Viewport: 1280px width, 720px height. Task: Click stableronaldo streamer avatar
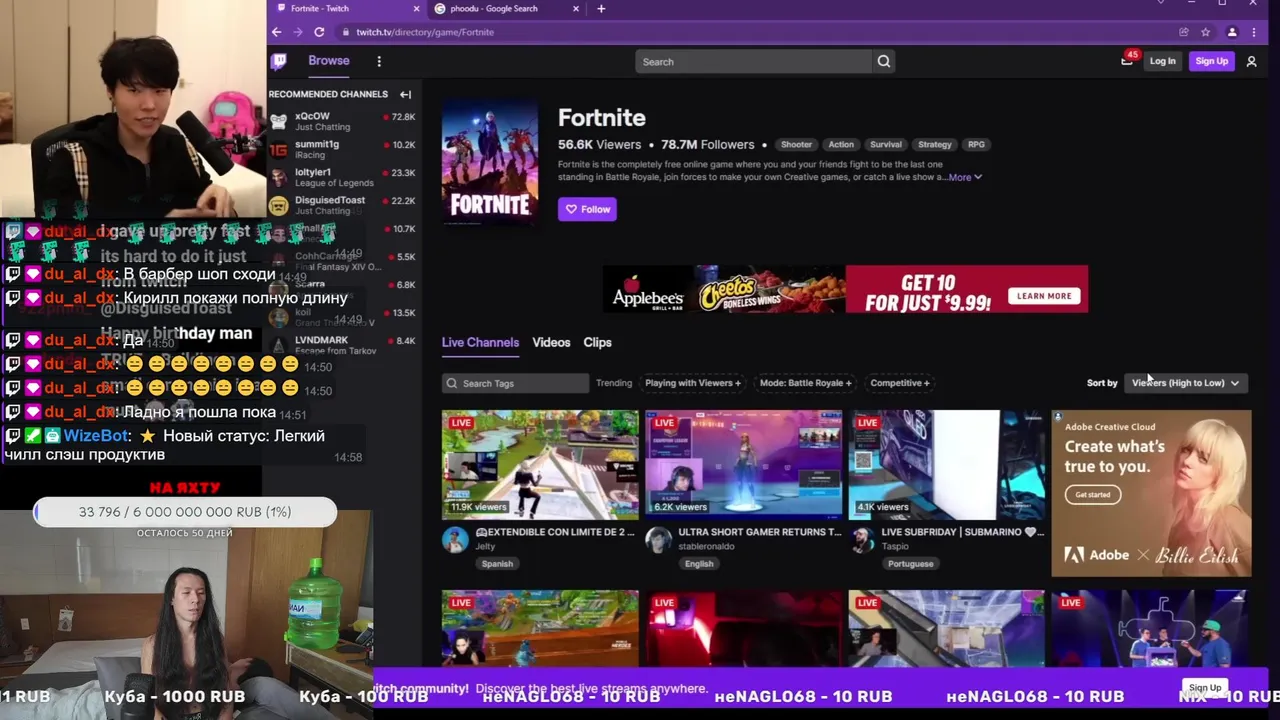tap(658, 540)
